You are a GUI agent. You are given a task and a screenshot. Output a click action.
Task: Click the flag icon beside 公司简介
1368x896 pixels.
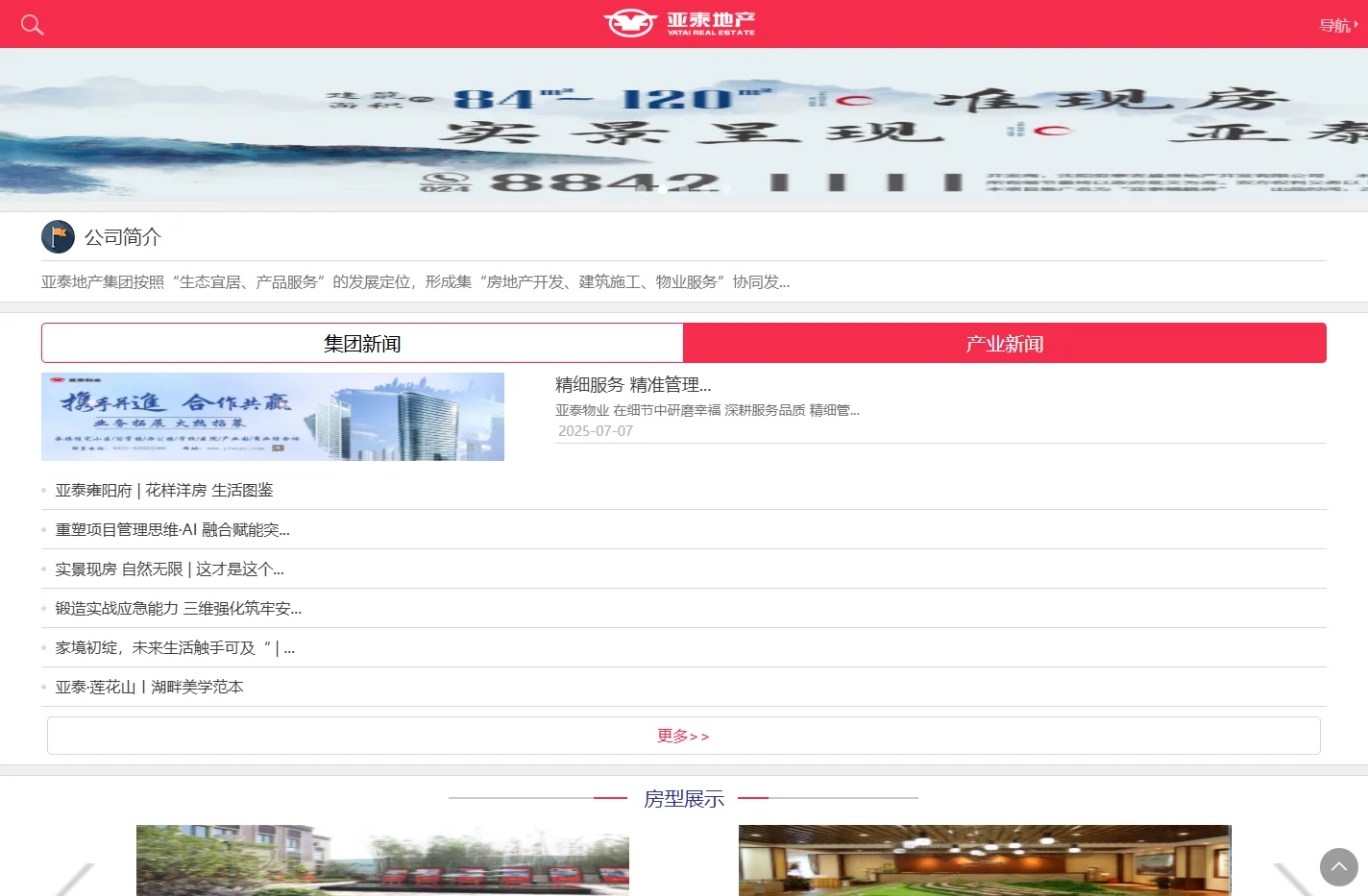click(58, 236)
